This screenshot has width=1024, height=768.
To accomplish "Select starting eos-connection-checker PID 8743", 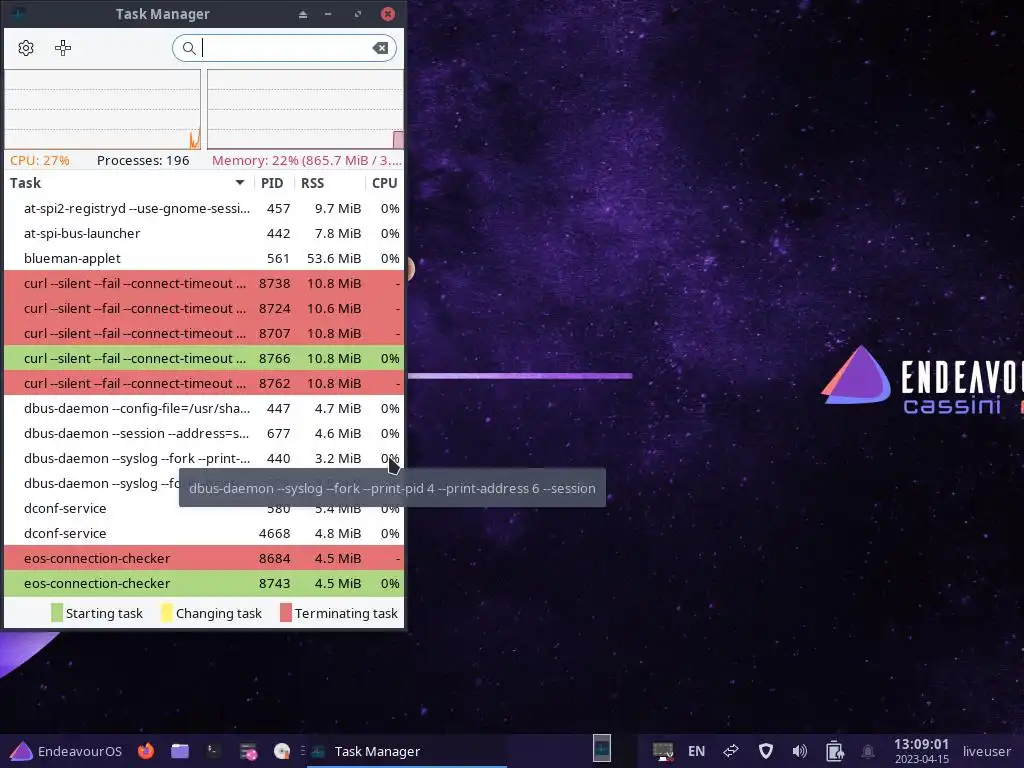I will [x=204, y=583].
